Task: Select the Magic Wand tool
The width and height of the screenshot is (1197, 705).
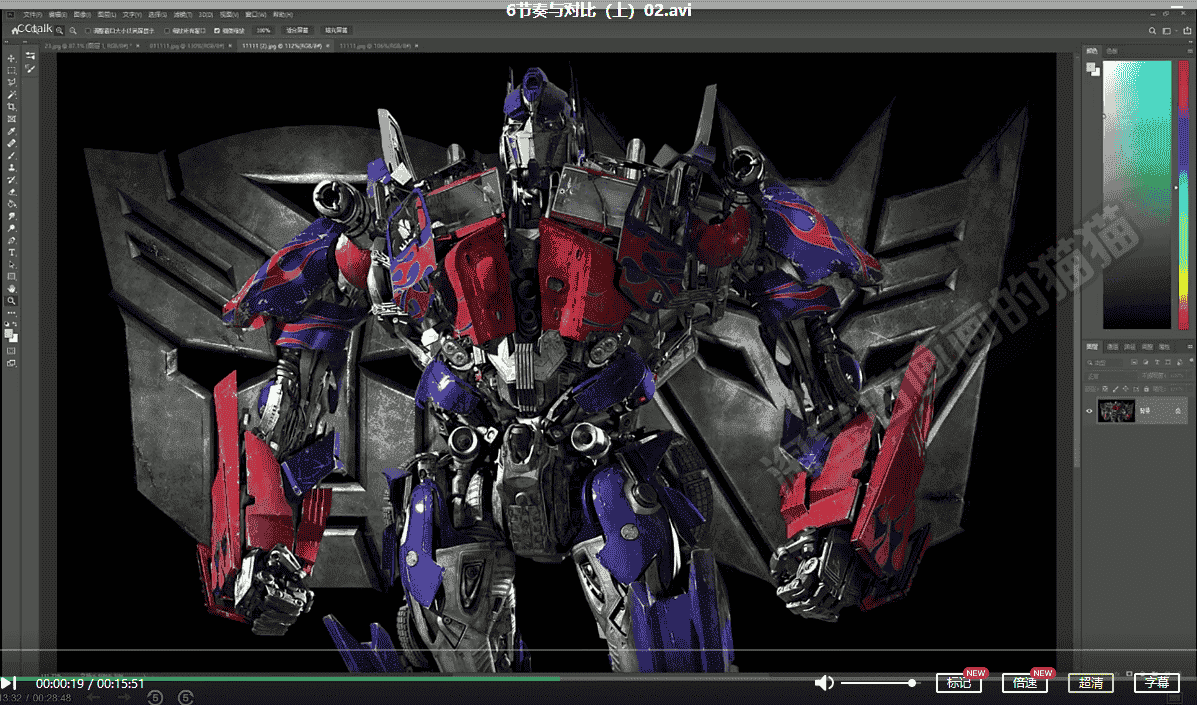Action: (11, 94)
